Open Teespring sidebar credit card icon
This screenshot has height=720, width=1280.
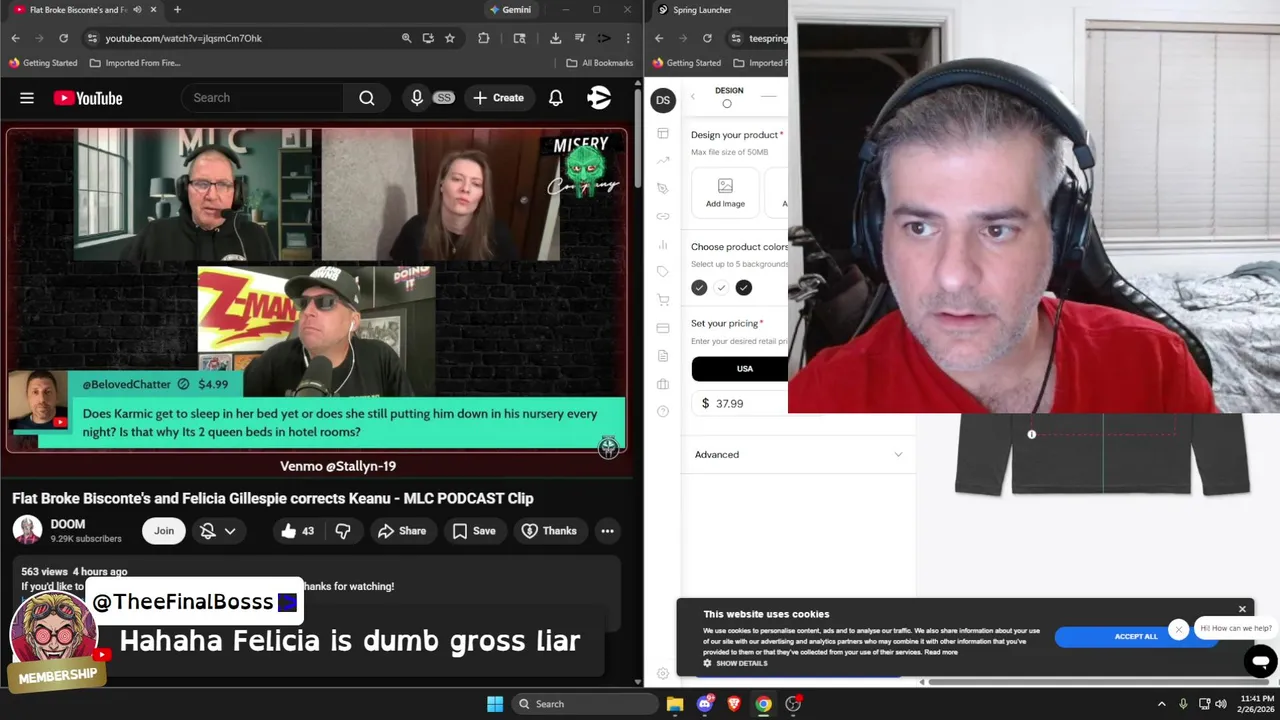(662, 328)
